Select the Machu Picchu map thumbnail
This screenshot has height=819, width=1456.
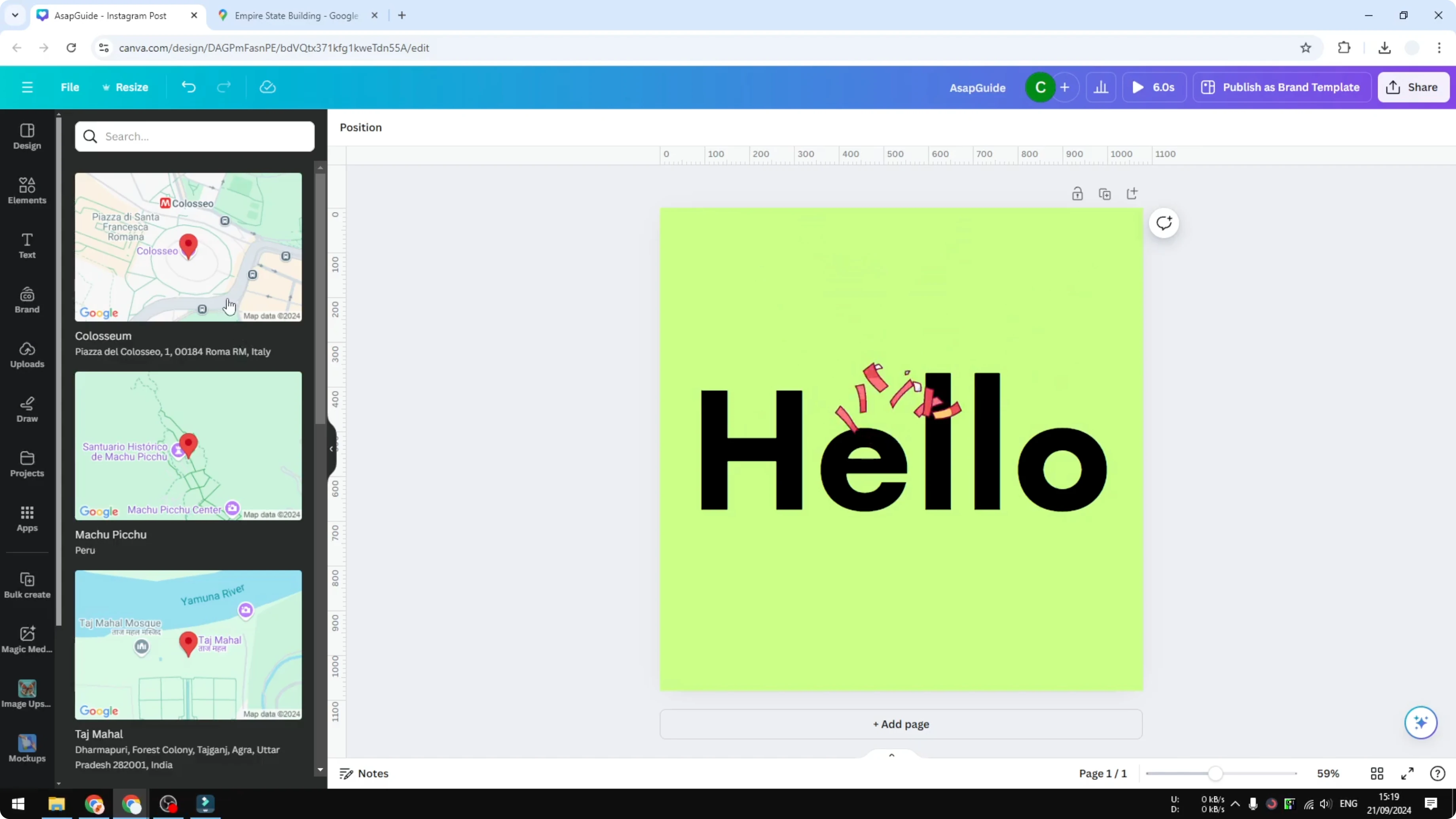[188, 446]
